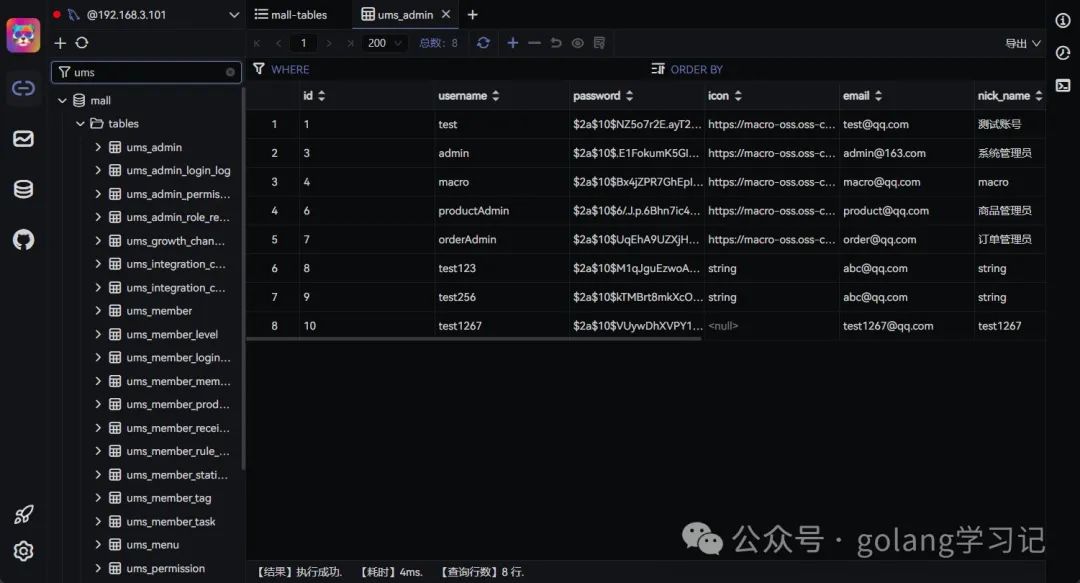The width and height of the screenshot is (1080, 583).
Task: Go to first page of results
Action: pyautogui.click(x=257, y=43)
